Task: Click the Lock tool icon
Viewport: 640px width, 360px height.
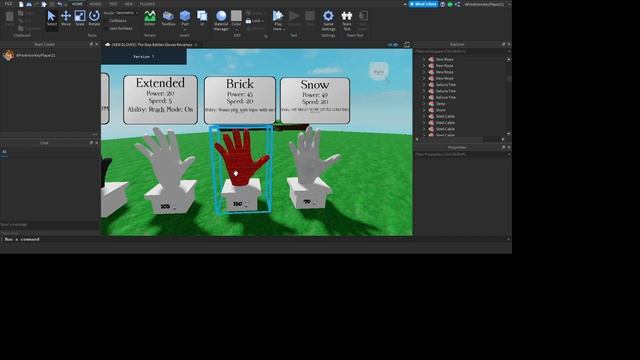Action: [248, 21]
